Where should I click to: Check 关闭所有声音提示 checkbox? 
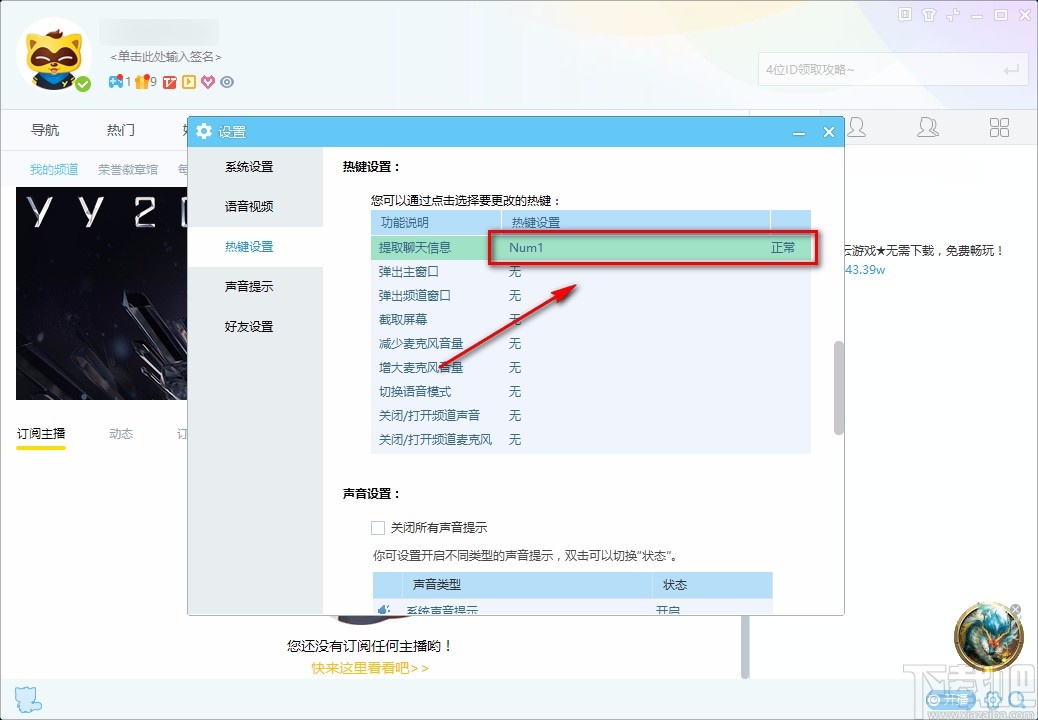[x=378, y=527]
